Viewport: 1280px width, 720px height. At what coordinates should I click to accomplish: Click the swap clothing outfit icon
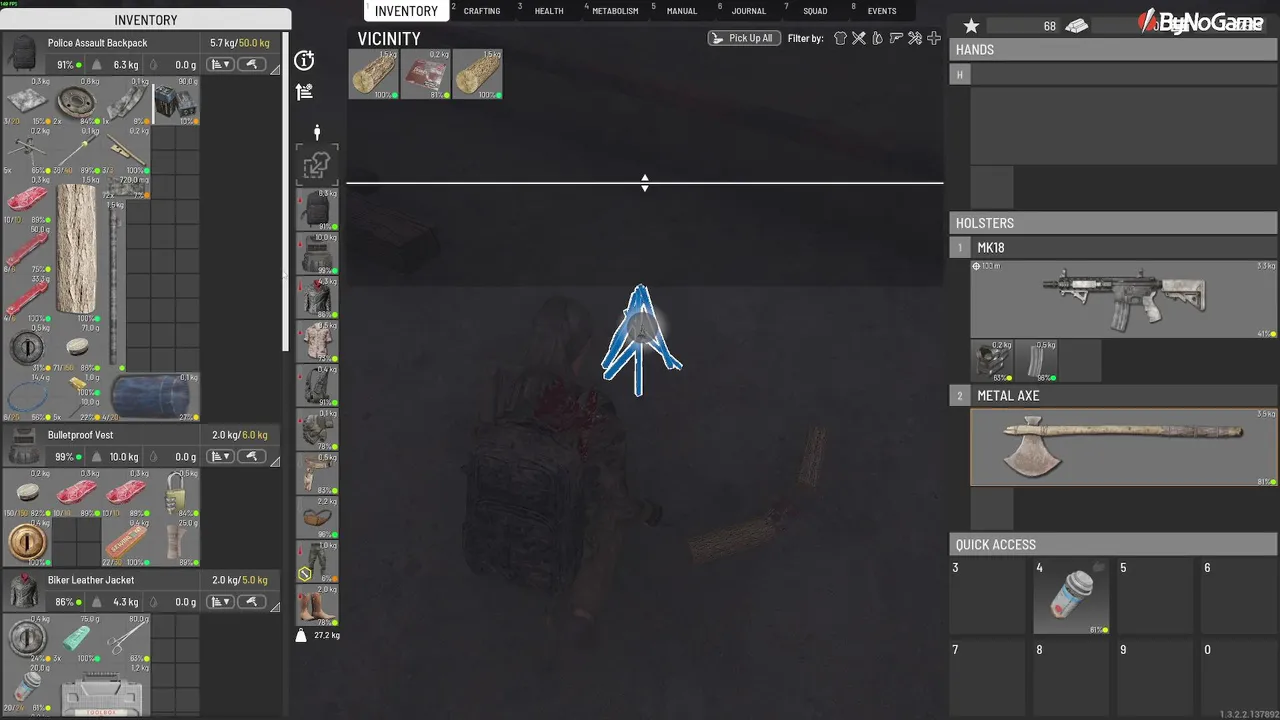click(x=317, y=166)
